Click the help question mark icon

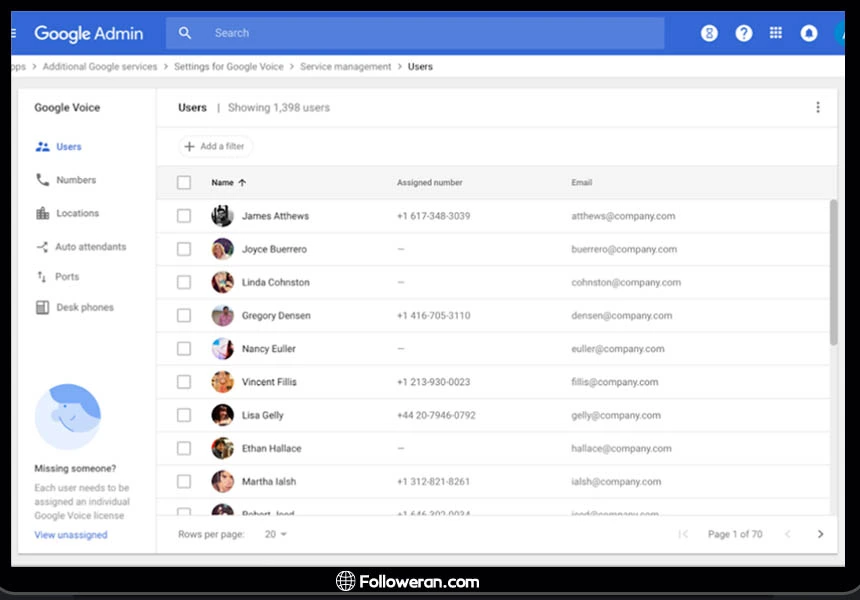coord(743,33)
